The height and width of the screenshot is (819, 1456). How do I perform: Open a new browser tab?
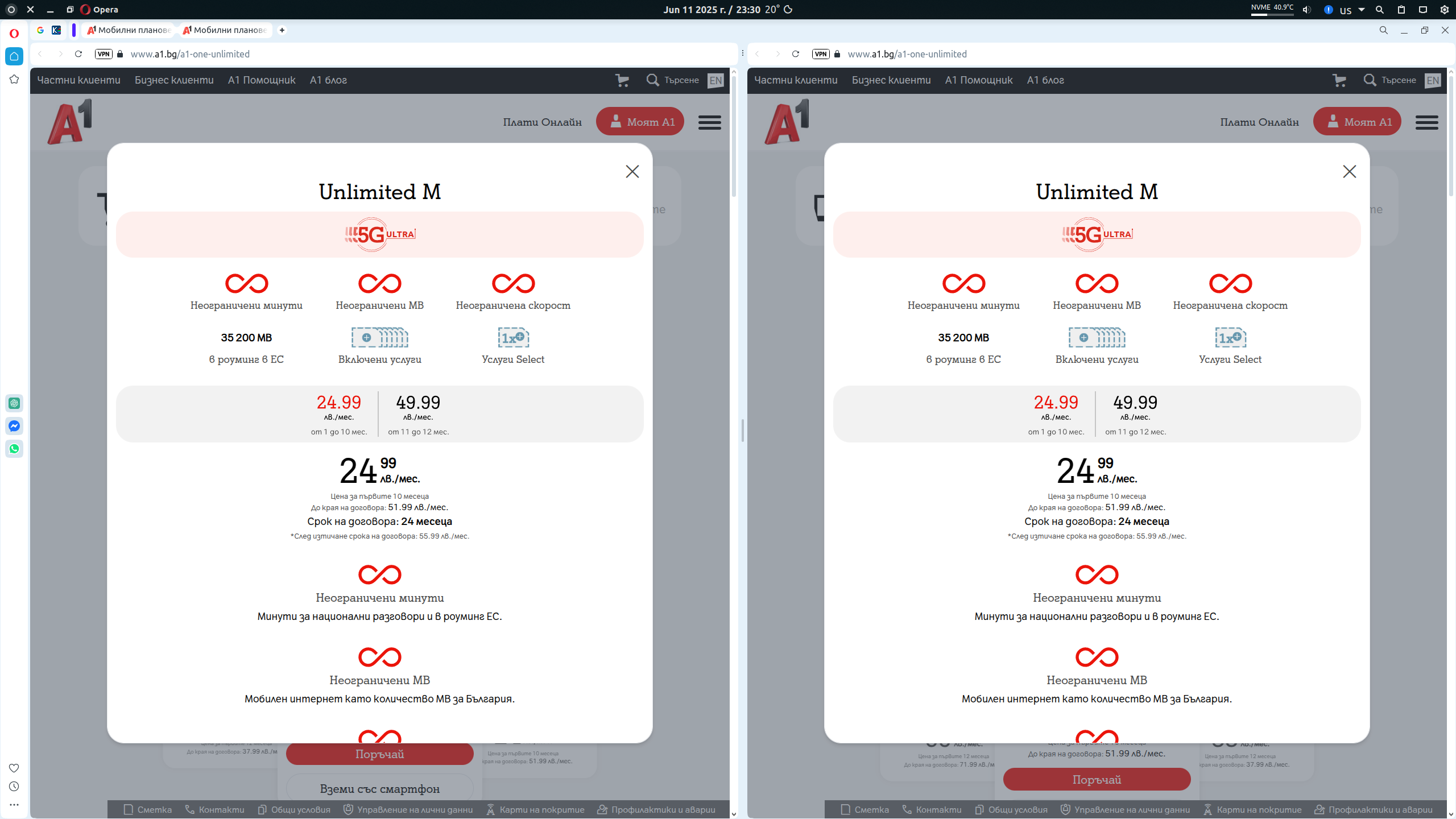pyautogui.click(x=282, y=30)
